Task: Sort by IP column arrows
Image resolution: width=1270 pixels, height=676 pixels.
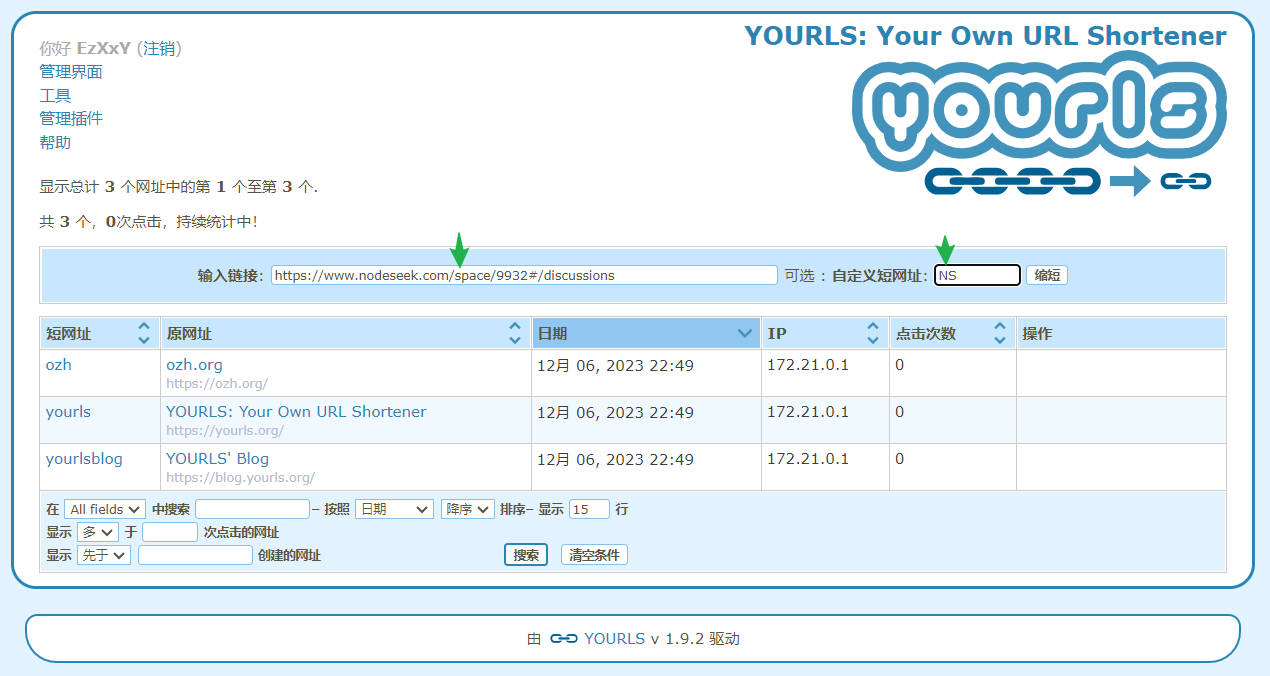Action: (x=872, y=333)
